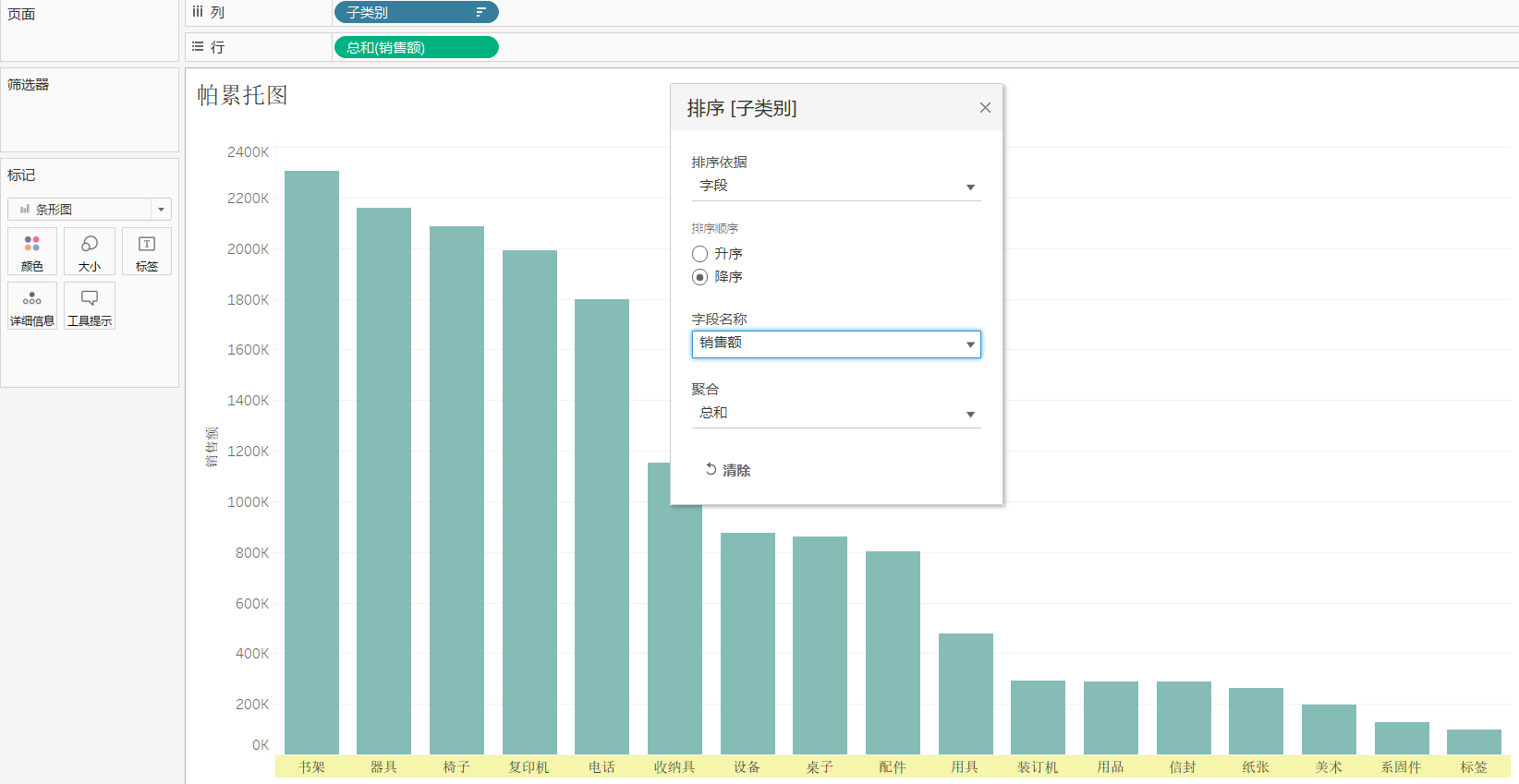Screen dimensions: 1519x784
Task: Click the 1000K axis tick label
Action: coord(248,502)
